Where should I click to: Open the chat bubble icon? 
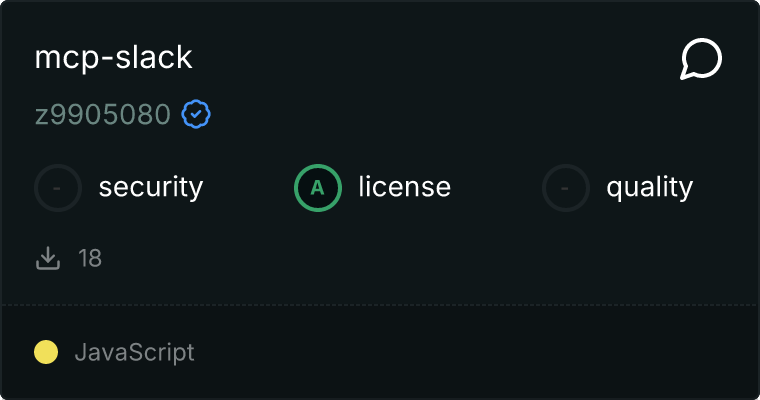pos(701,60)
